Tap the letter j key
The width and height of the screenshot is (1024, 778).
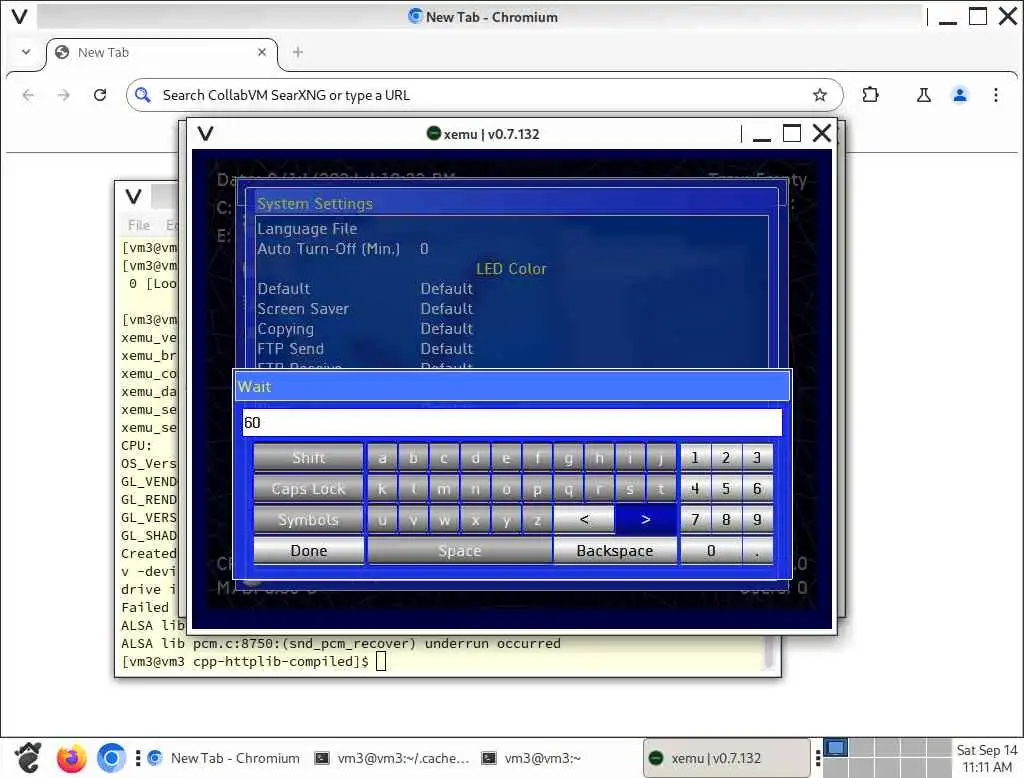point(661,458)
